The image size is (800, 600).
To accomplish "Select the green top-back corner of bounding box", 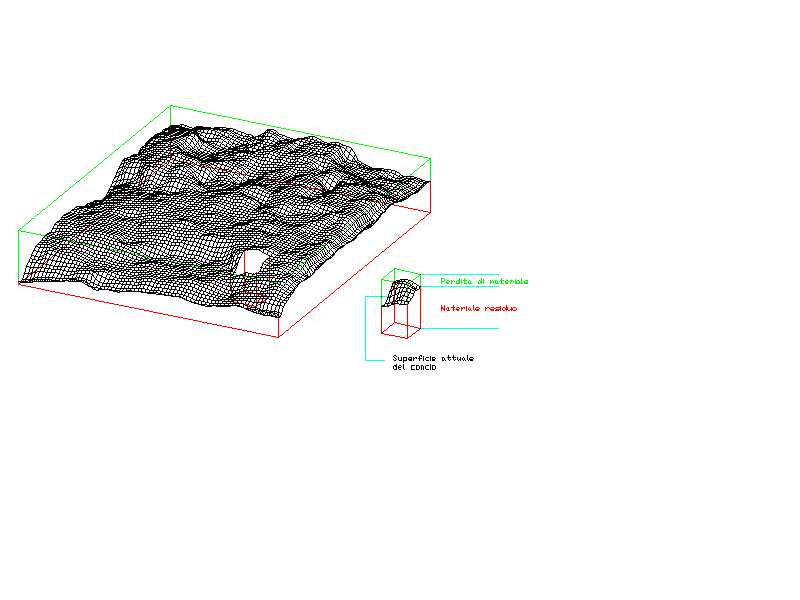I will 172,105.
